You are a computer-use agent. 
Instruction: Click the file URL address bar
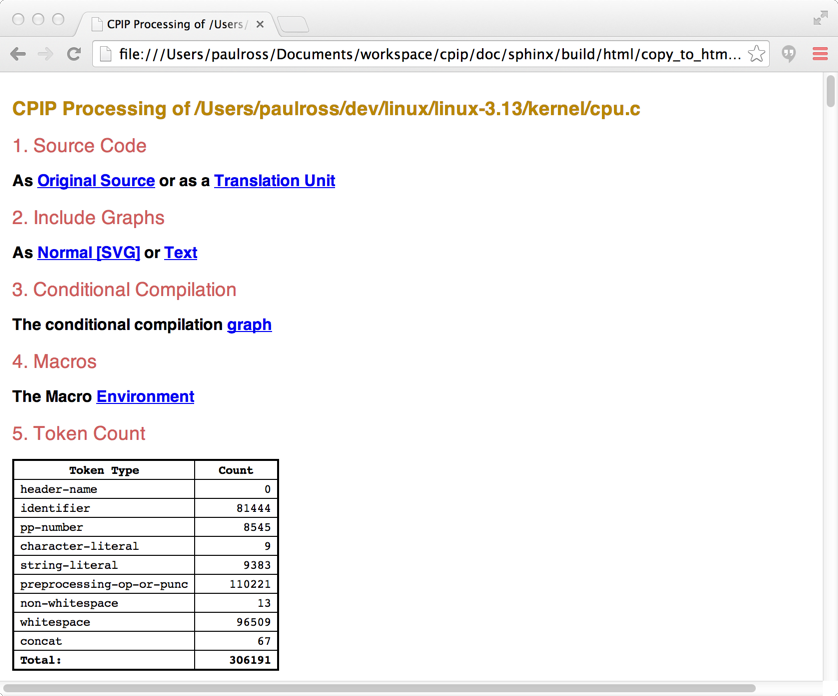coord(430,54)
